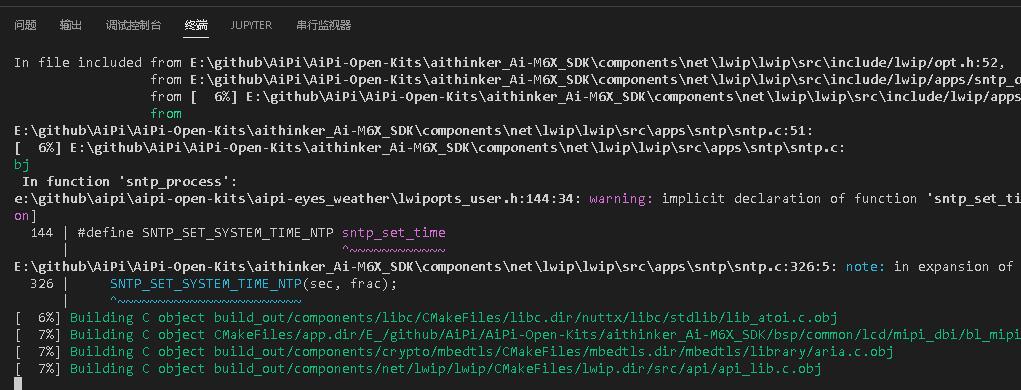Click the lib_atoi.c.obj build line
Image resolution: width=1021 pixels, height=390 pixels.
(x=426, y=318)
